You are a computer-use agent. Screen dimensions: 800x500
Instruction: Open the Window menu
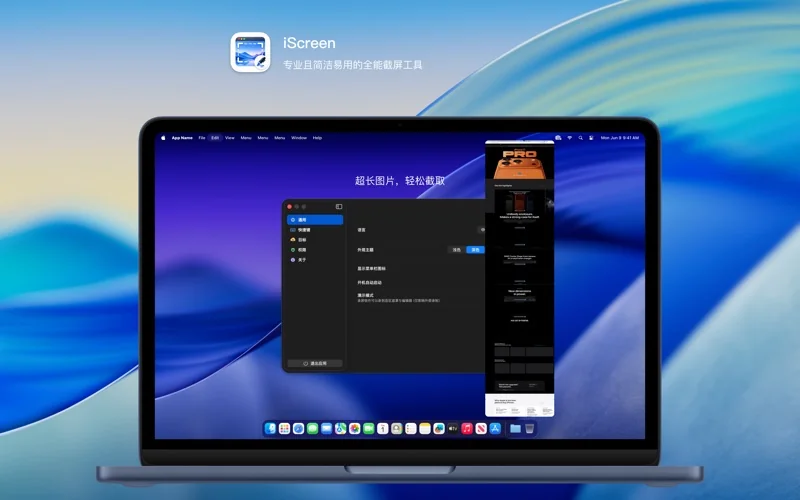pyautogui.click(x=299, y=138)
